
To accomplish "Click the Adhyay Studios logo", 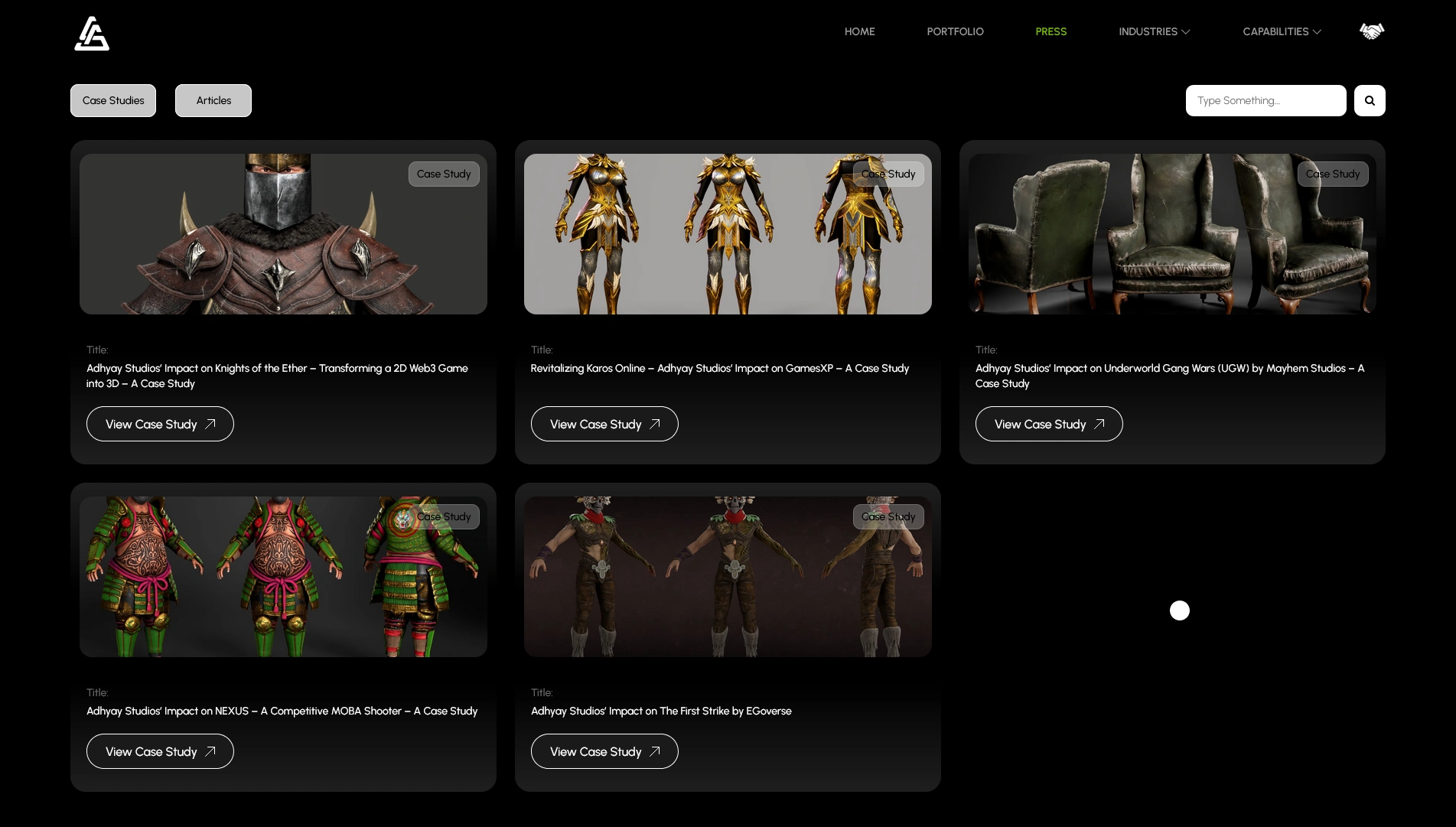I will click(x=92, y=33).
